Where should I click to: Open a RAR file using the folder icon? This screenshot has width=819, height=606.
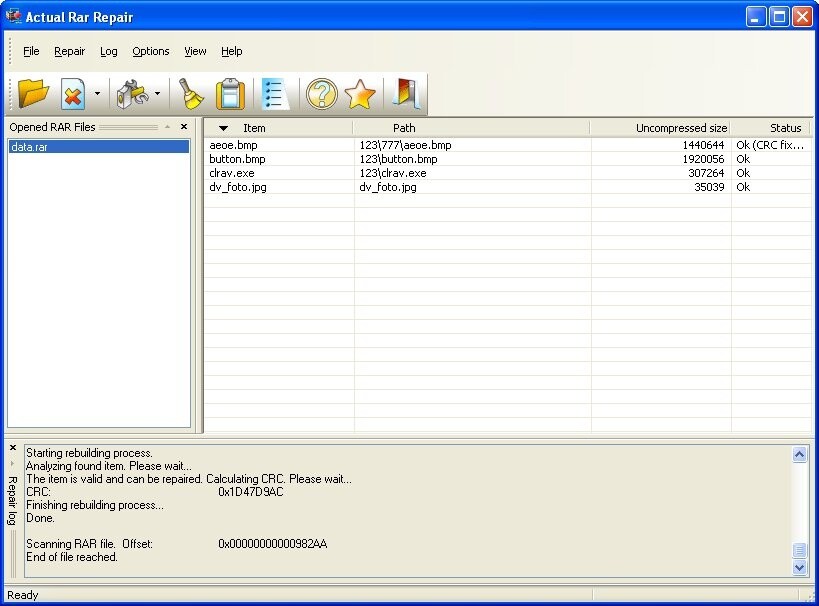click(x=33, y=93)
